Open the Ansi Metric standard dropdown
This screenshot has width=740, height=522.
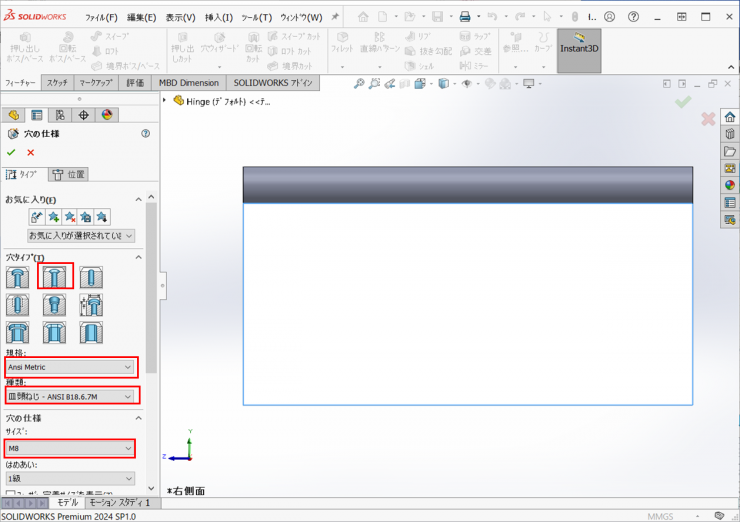[x=70, y=367]
